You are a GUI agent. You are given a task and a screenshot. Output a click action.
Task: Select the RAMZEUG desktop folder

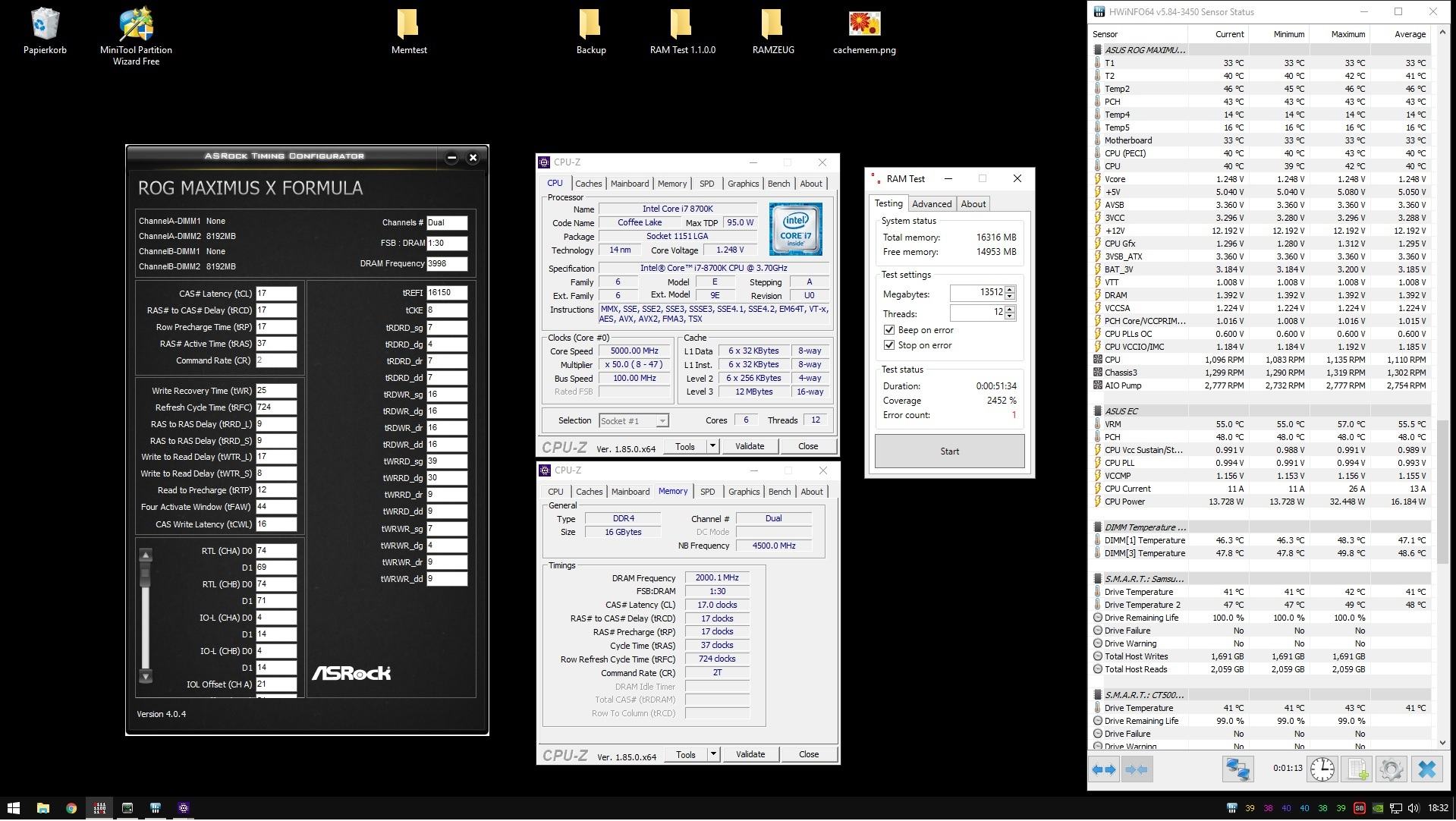pyautogui.click(x=773, y=32)
